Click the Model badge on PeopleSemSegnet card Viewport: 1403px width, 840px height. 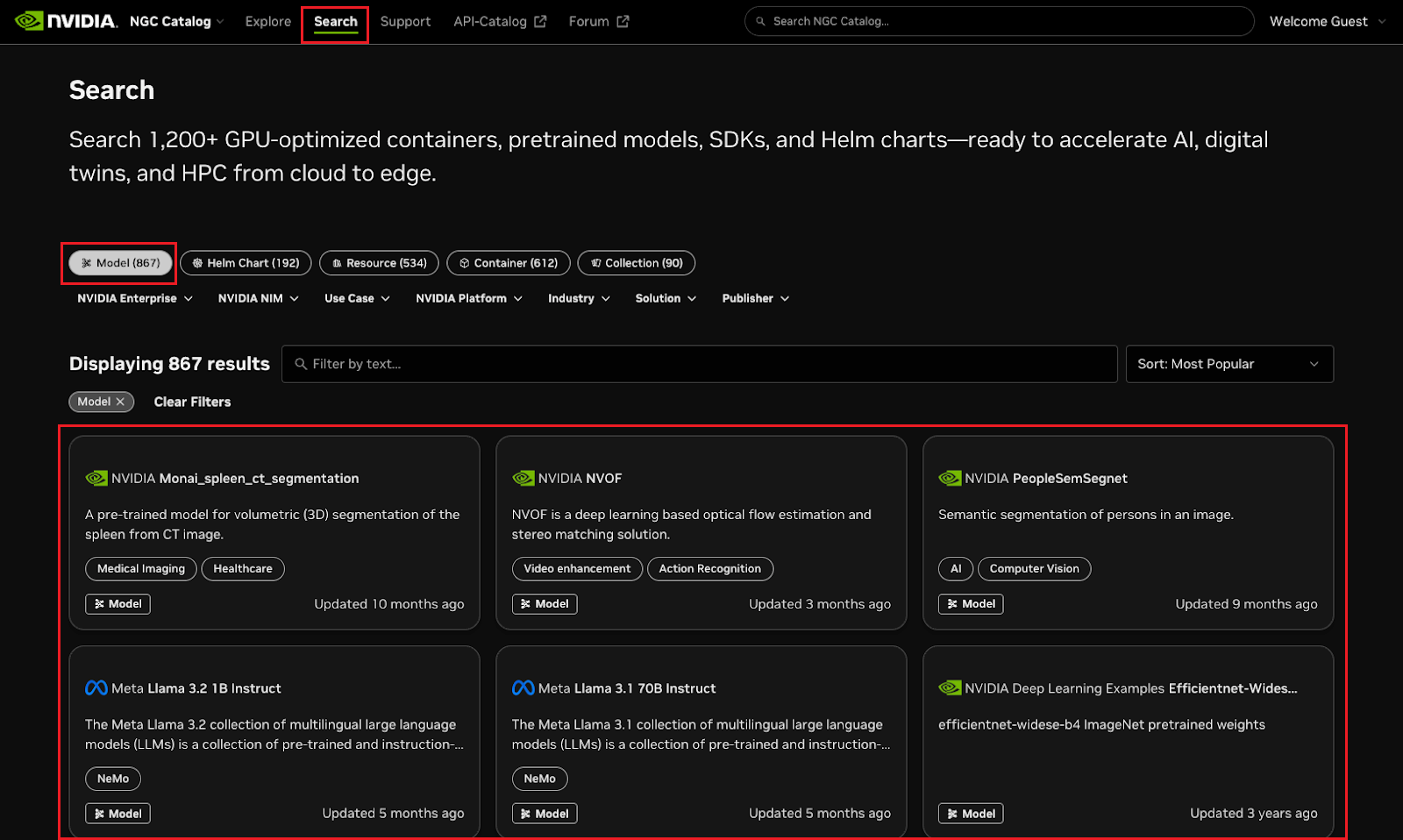pos(971,604)
